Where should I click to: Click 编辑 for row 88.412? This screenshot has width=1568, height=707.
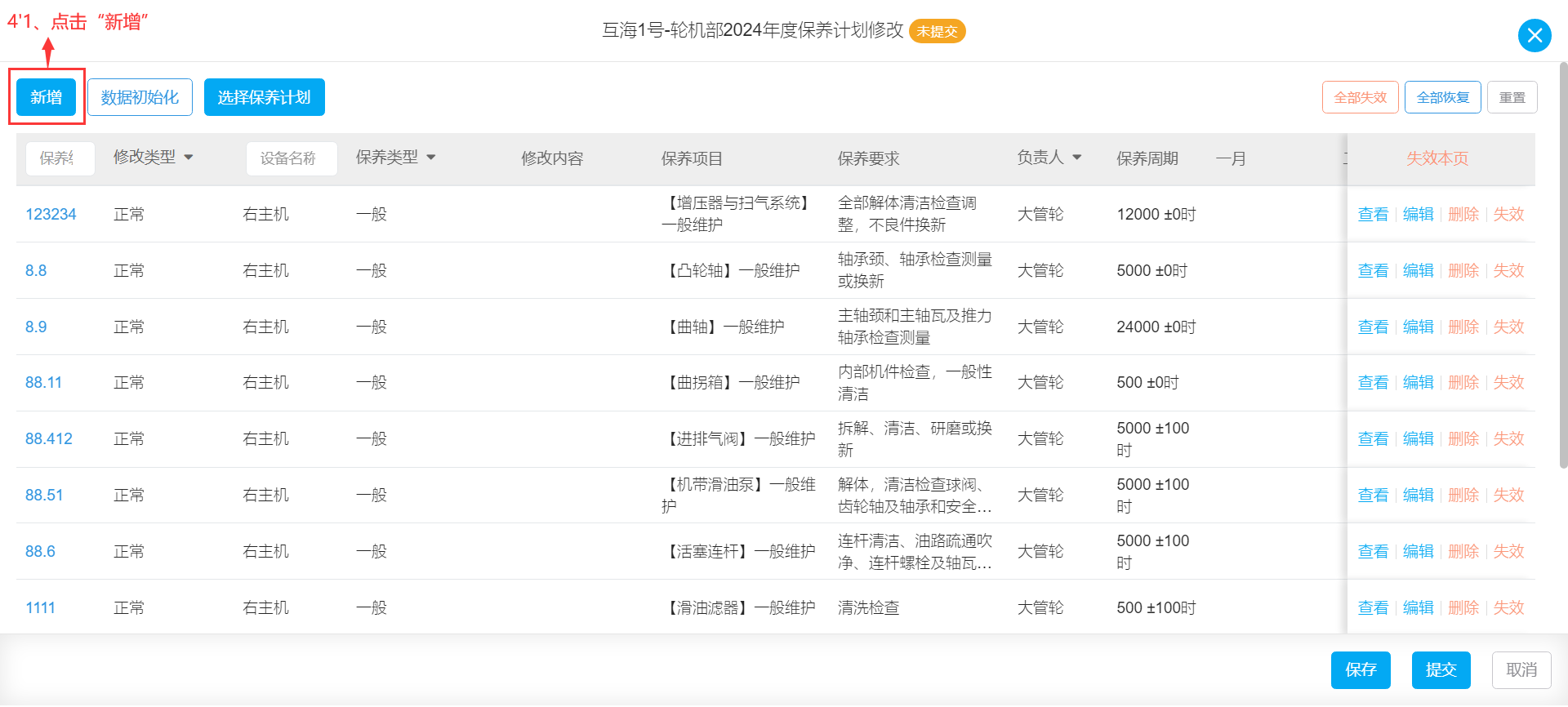pos(1419,438)
